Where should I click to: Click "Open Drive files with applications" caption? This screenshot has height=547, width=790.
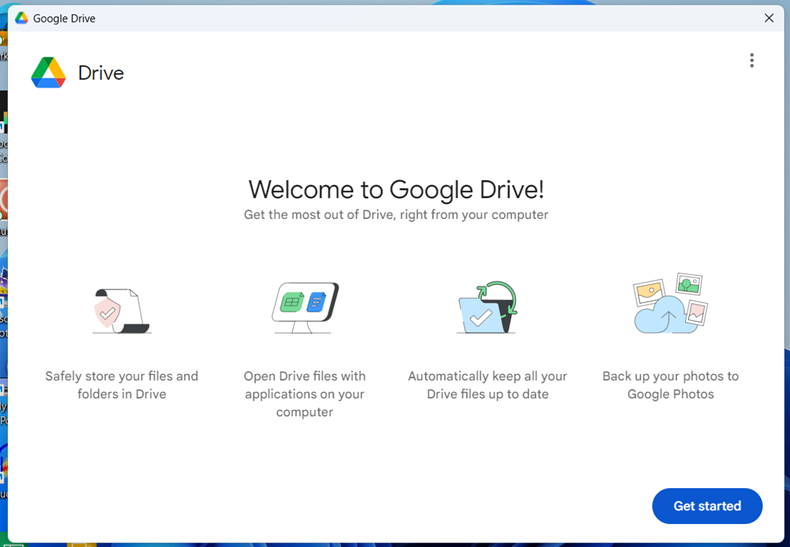305,394
